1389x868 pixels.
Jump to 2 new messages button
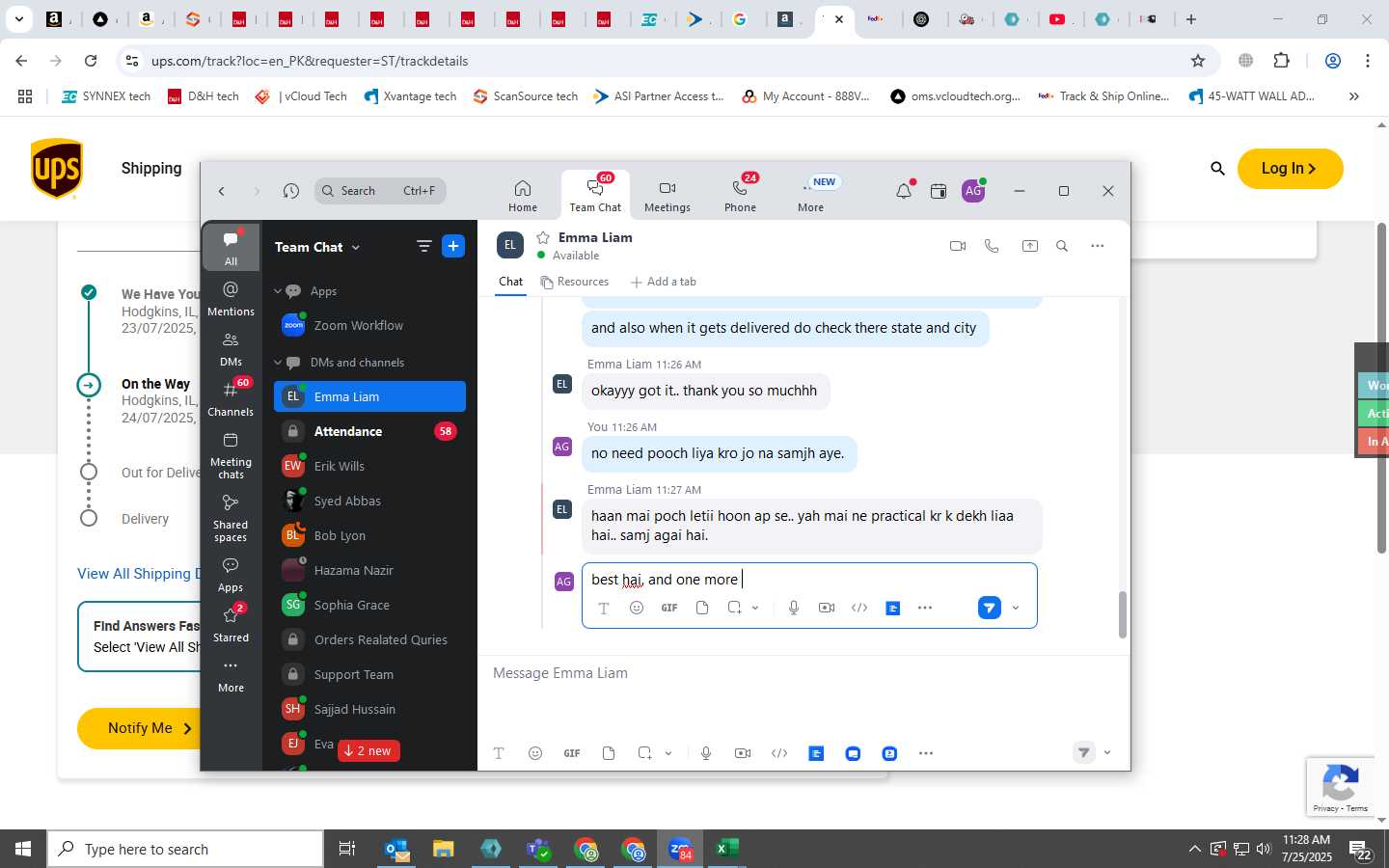(x=368, y=750)
